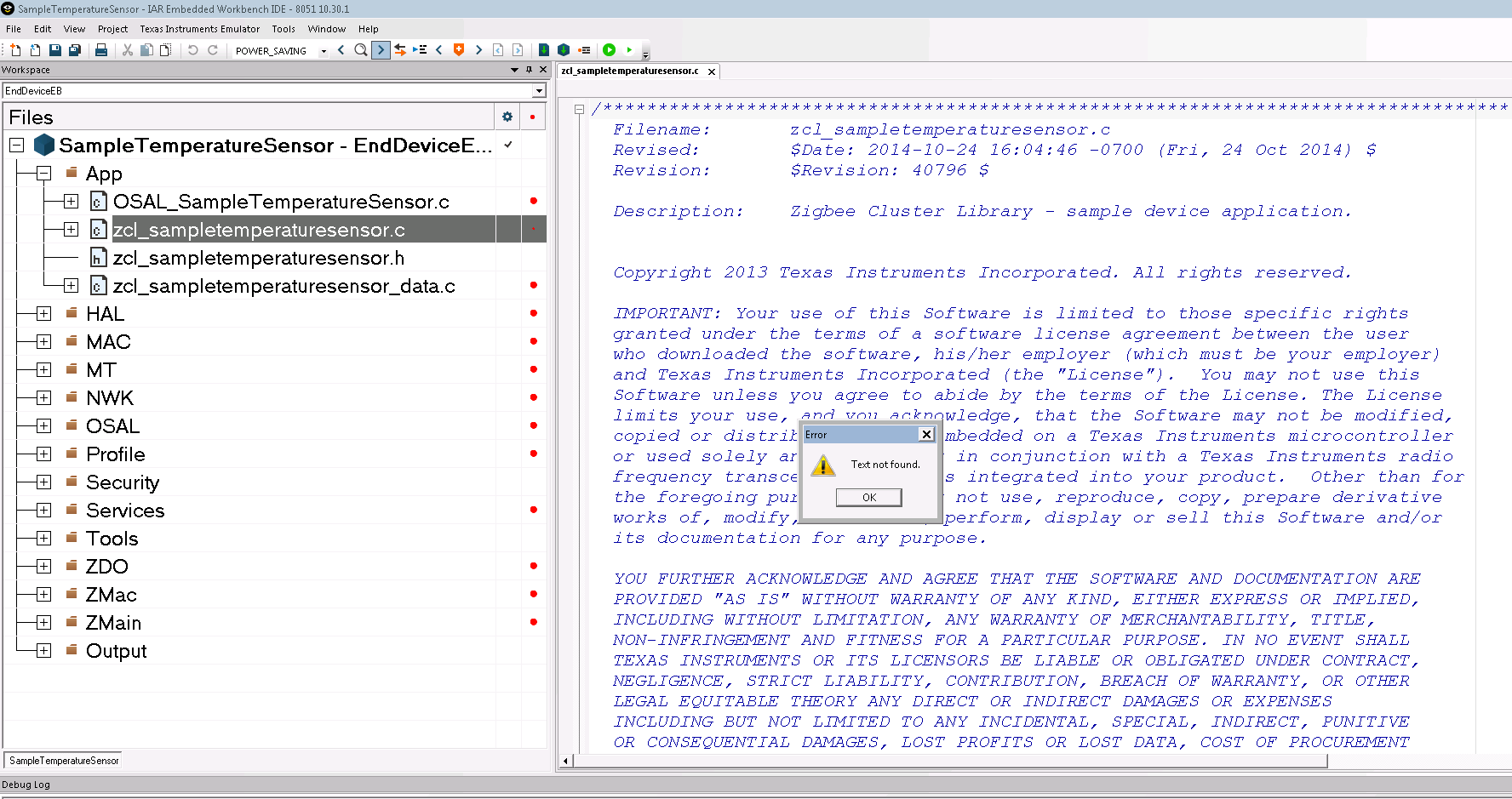The width and height of the screenshot is (1512, 799).
Task: Build the project with the Make icon
Action: [x=564, y=50]
